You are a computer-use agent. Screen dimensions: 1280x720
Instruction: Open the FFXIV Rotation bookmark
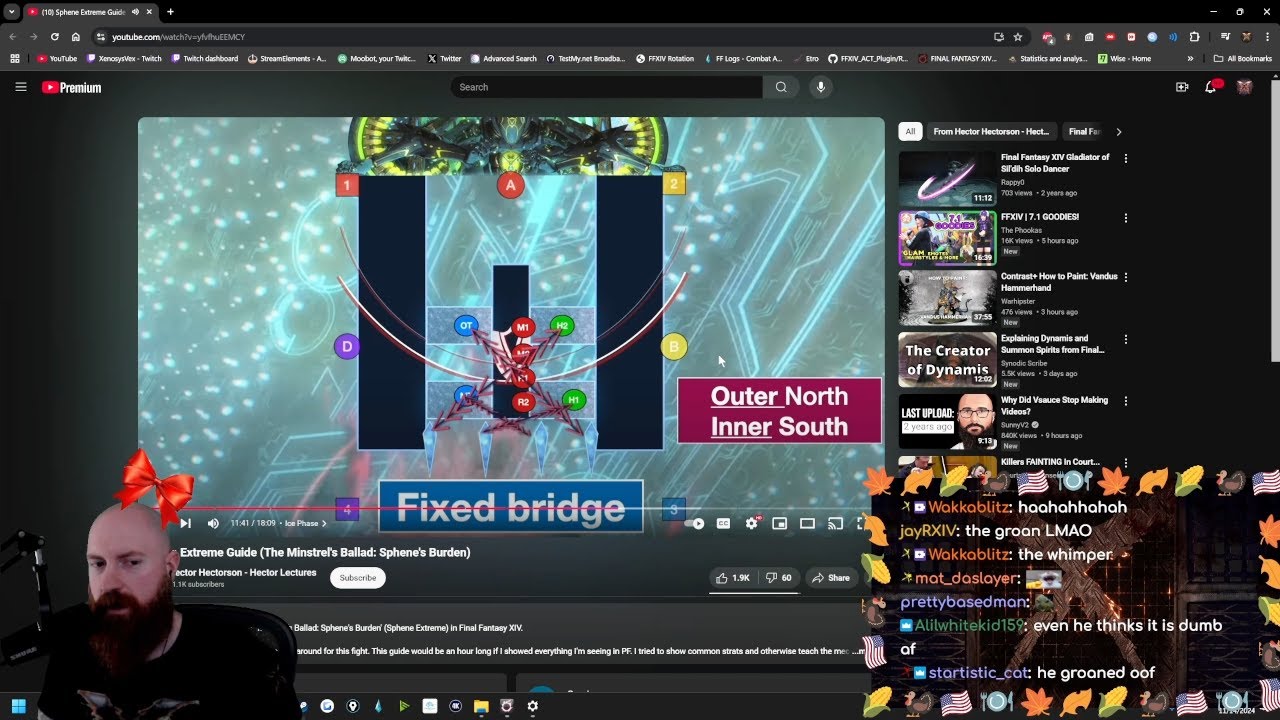click(x=665, y=59)
